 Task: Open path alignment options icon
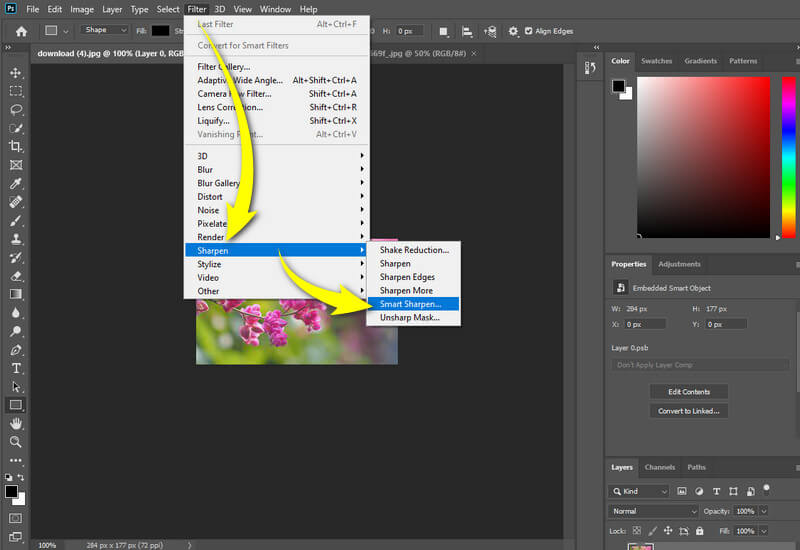[x=466, y=32]
